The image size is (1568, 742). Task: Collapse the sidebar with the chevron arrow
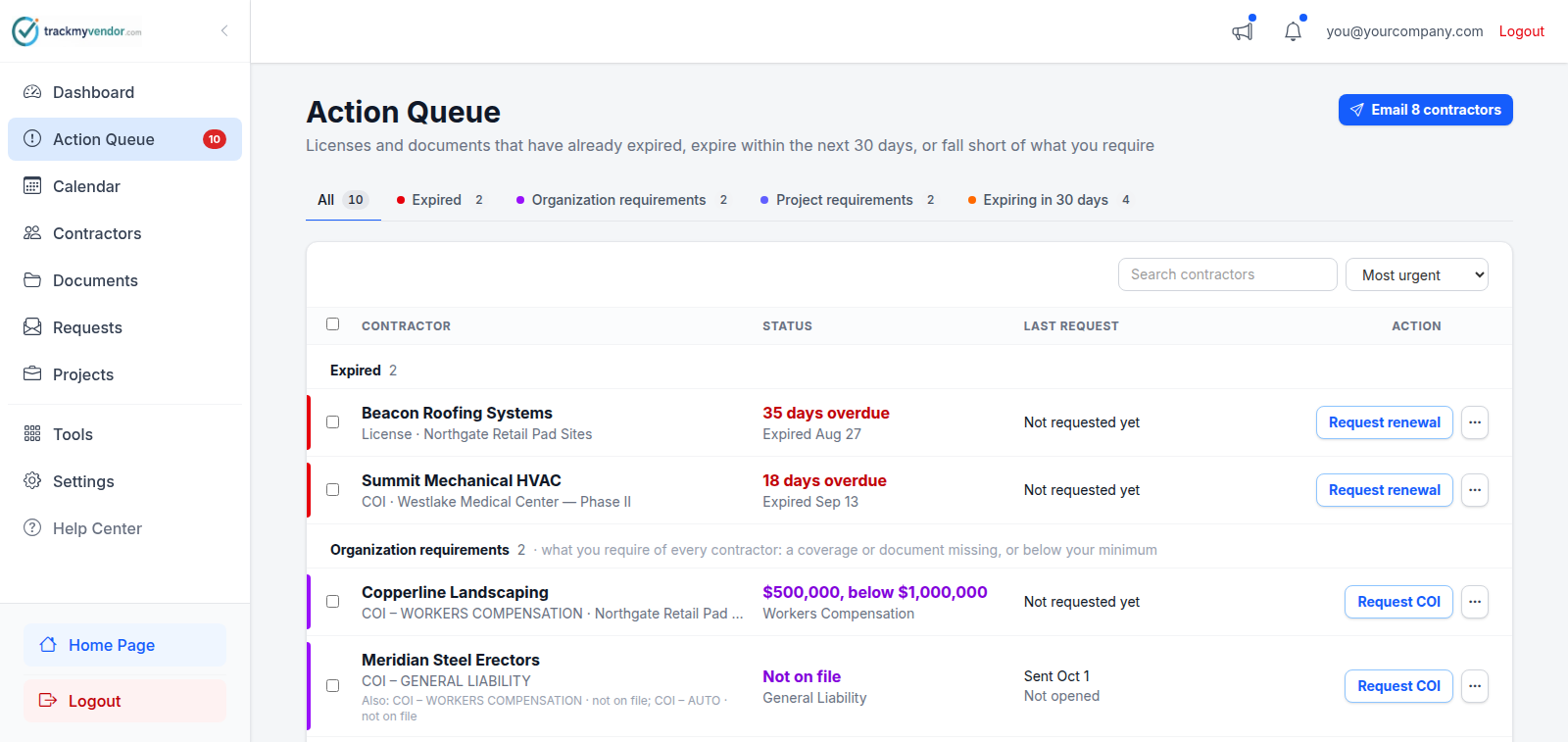(x=224, y=30)
